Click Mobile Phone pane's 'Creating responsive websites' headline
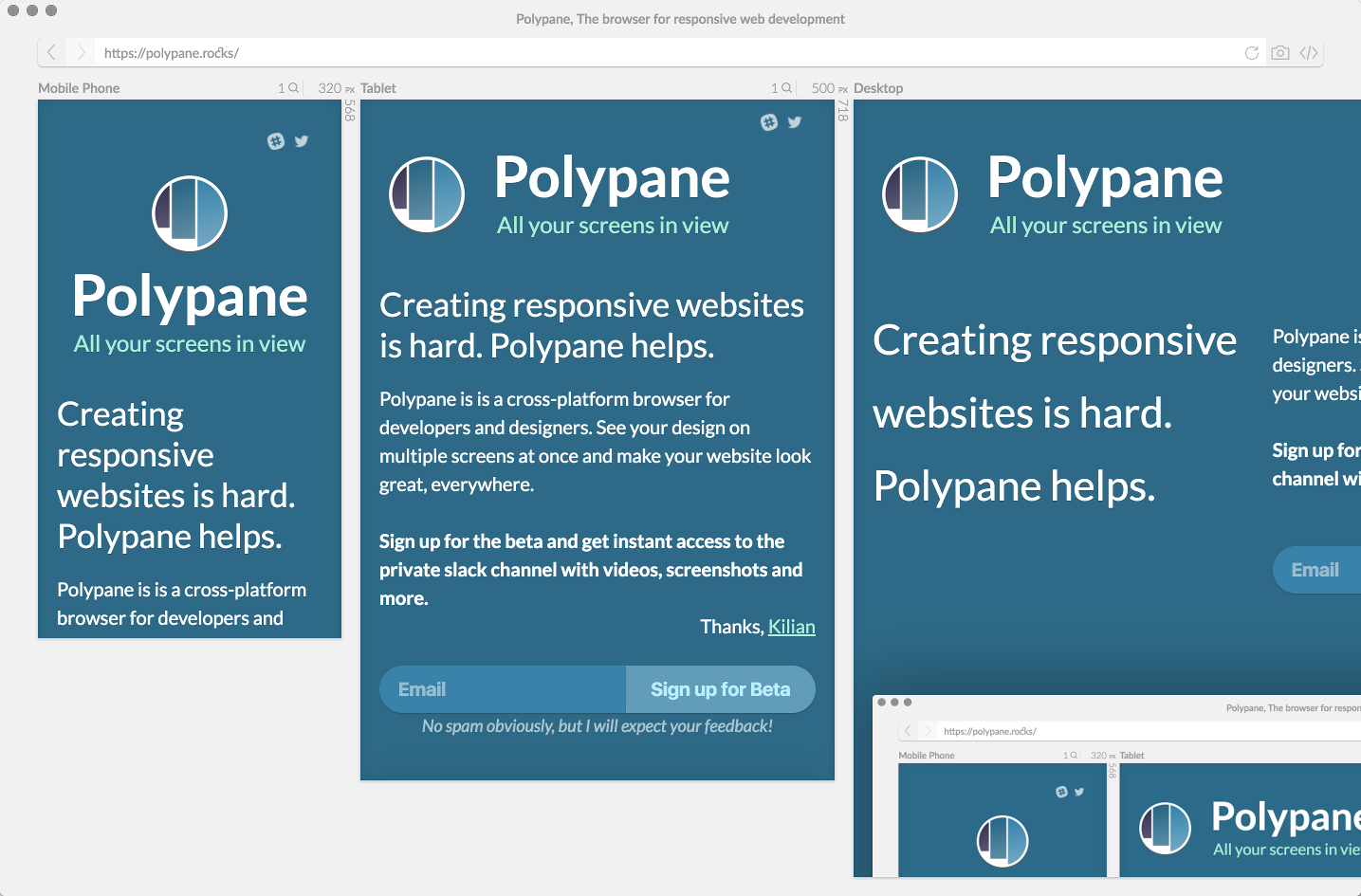Screen dimensions: 1361x896 (x=176, y=475)
